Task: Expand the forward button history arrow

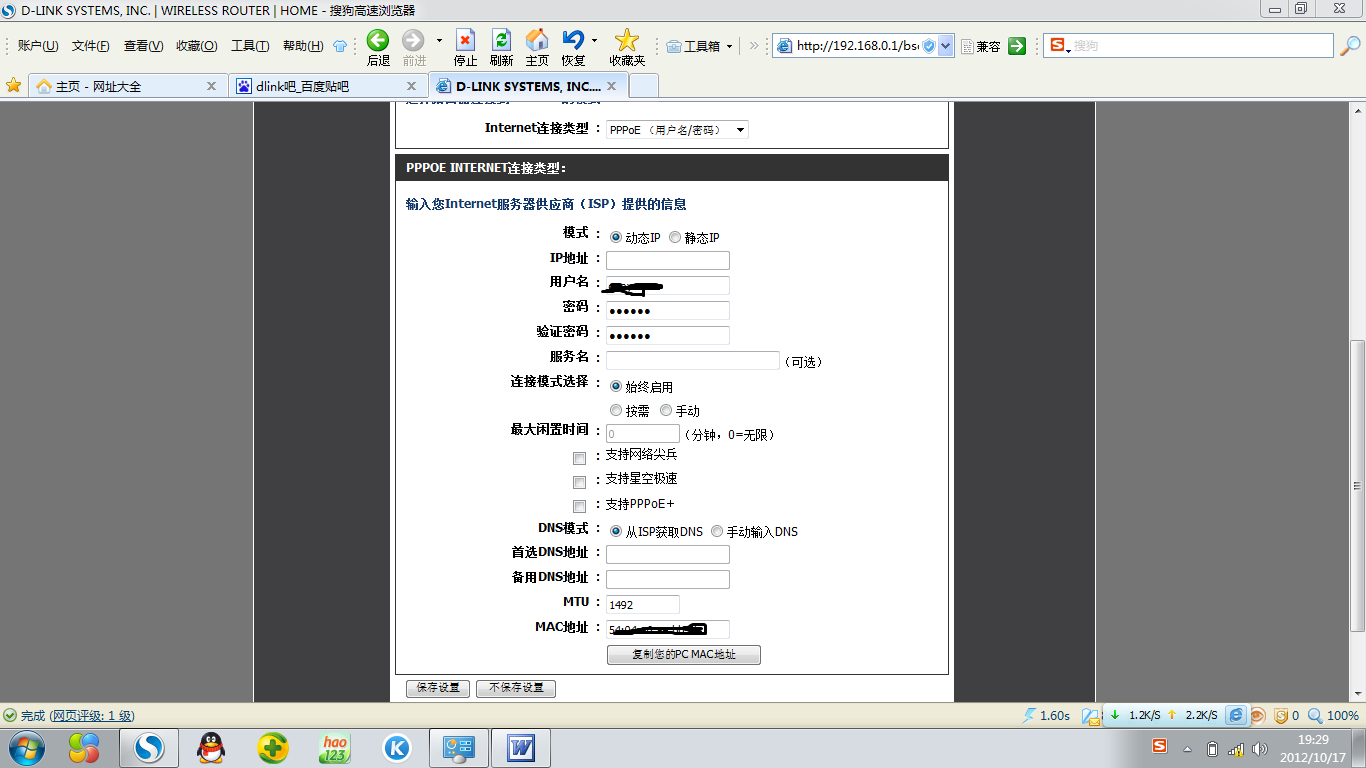Action: (x=439, y=41)
